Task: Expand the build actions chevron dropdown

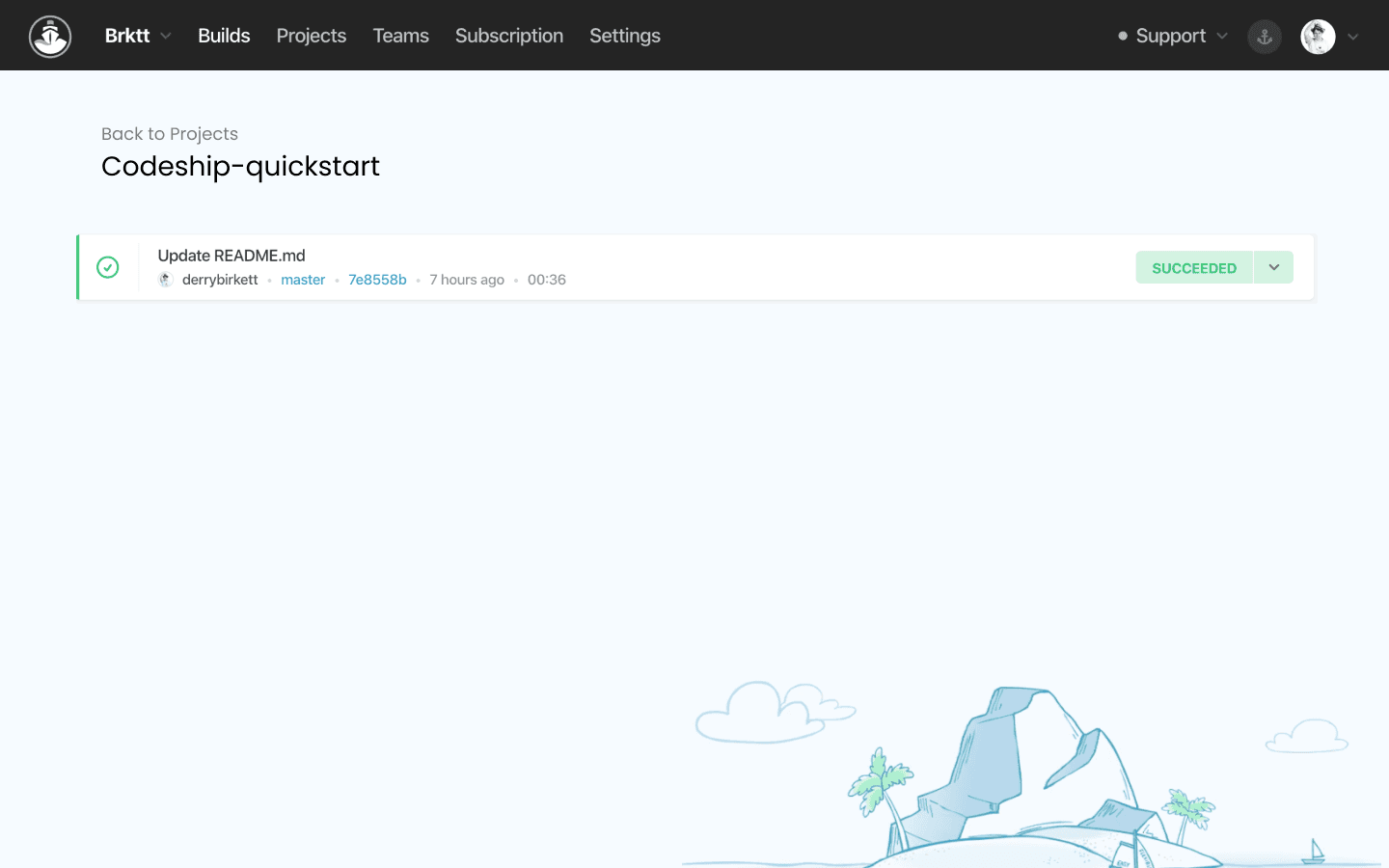Action: (1274, 267)
